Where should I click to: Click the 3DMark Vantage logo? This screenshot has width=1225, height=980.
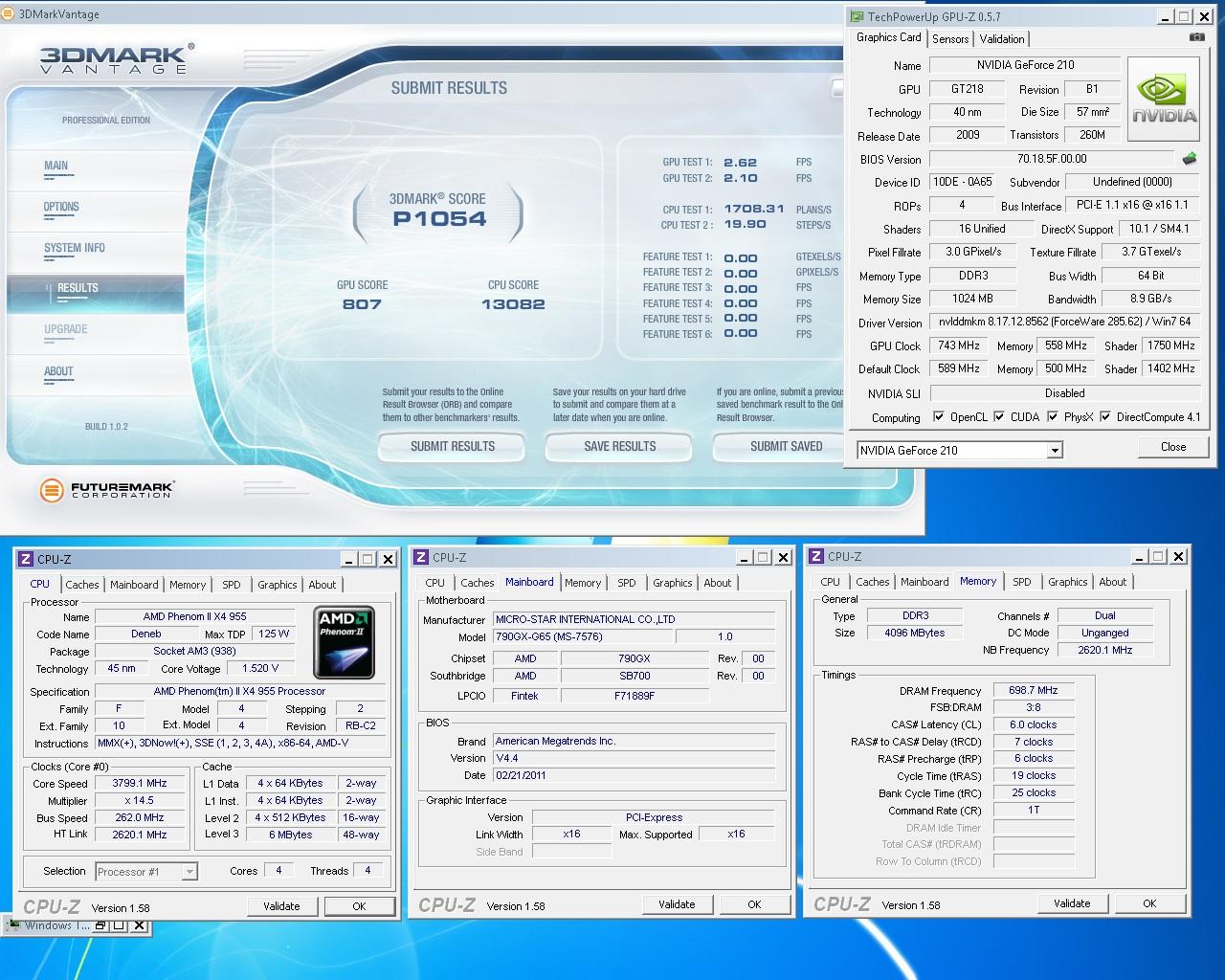click(116, 59)
